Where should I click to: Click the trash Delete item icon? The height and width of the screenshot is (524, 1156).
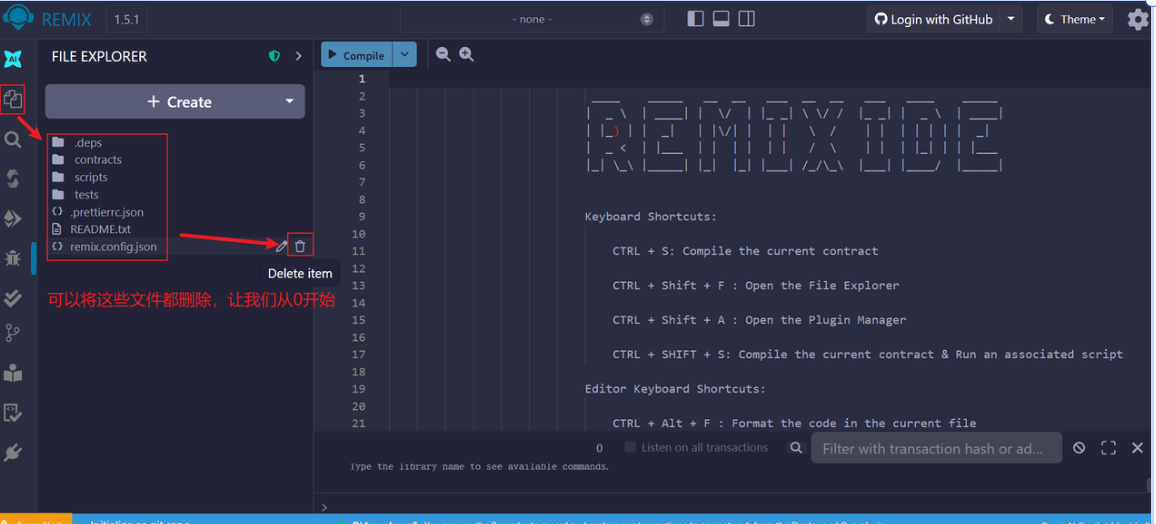click(300, 246)
